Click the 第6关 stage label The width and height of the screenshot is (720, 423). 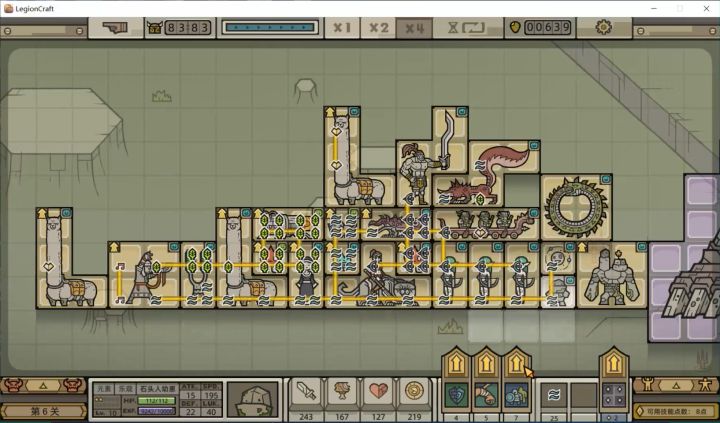coord(44,411)
